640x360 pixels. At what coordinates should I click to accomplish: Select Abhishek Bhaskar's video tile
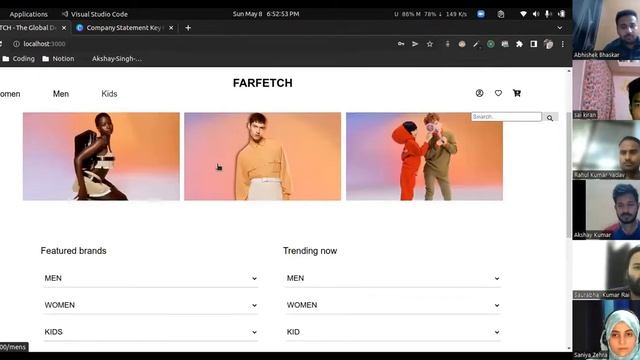606,30
